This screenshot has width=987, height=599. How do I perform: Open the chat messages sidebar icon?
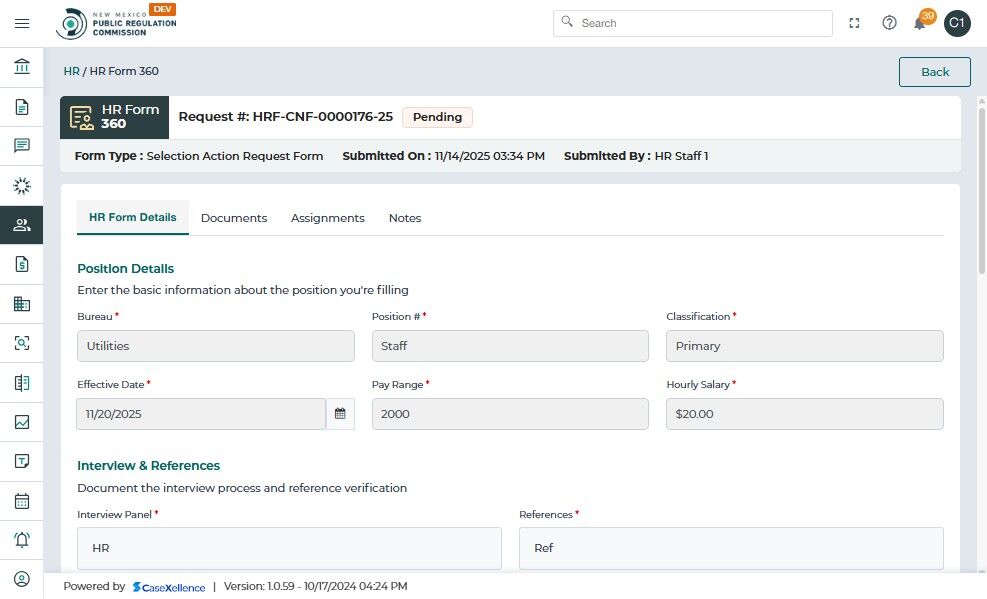click(x=22, y=146)
